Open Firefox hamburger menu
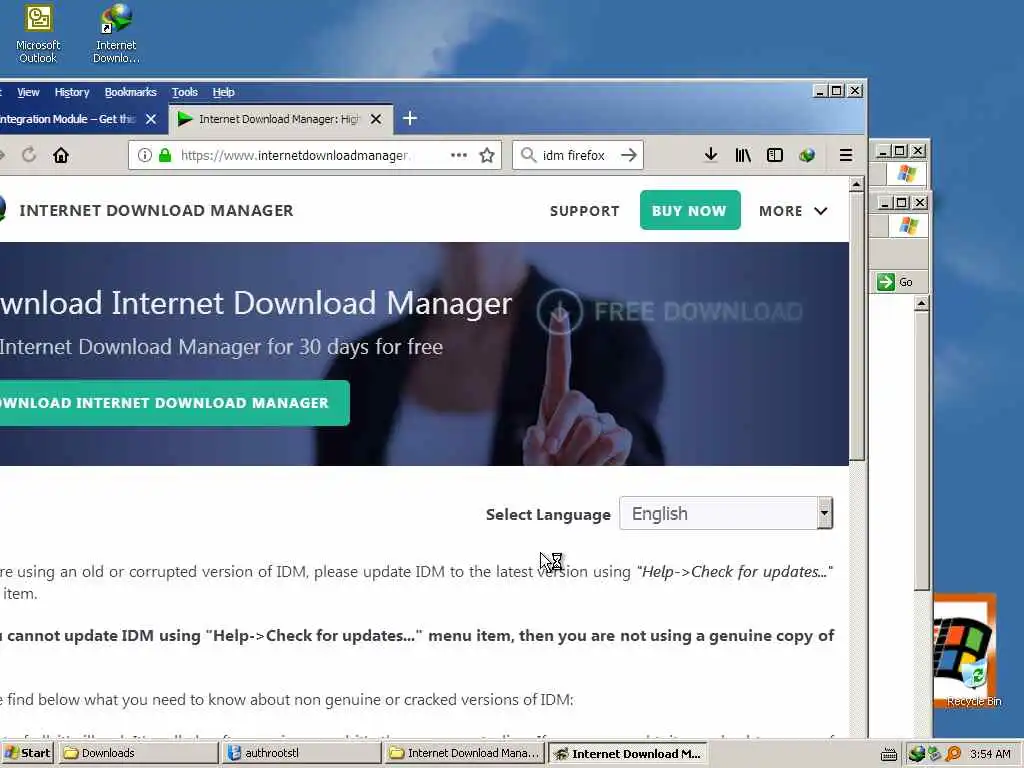The image size is (1024, 768). (x=846, y=155)
